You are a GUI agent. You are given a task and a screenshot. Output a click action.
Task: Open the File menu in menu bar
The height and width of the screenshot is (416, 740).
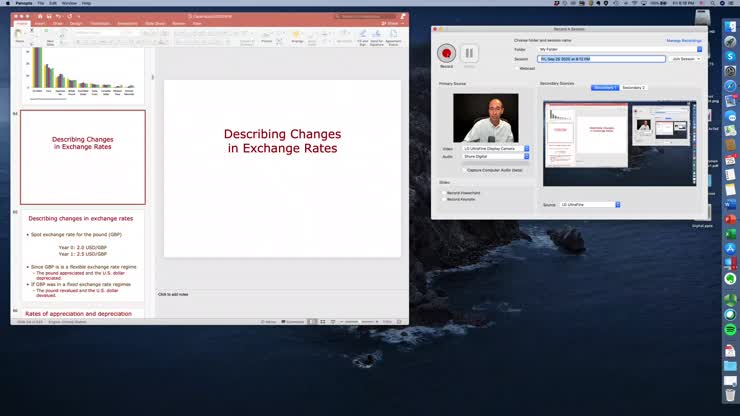click(41, 3)
